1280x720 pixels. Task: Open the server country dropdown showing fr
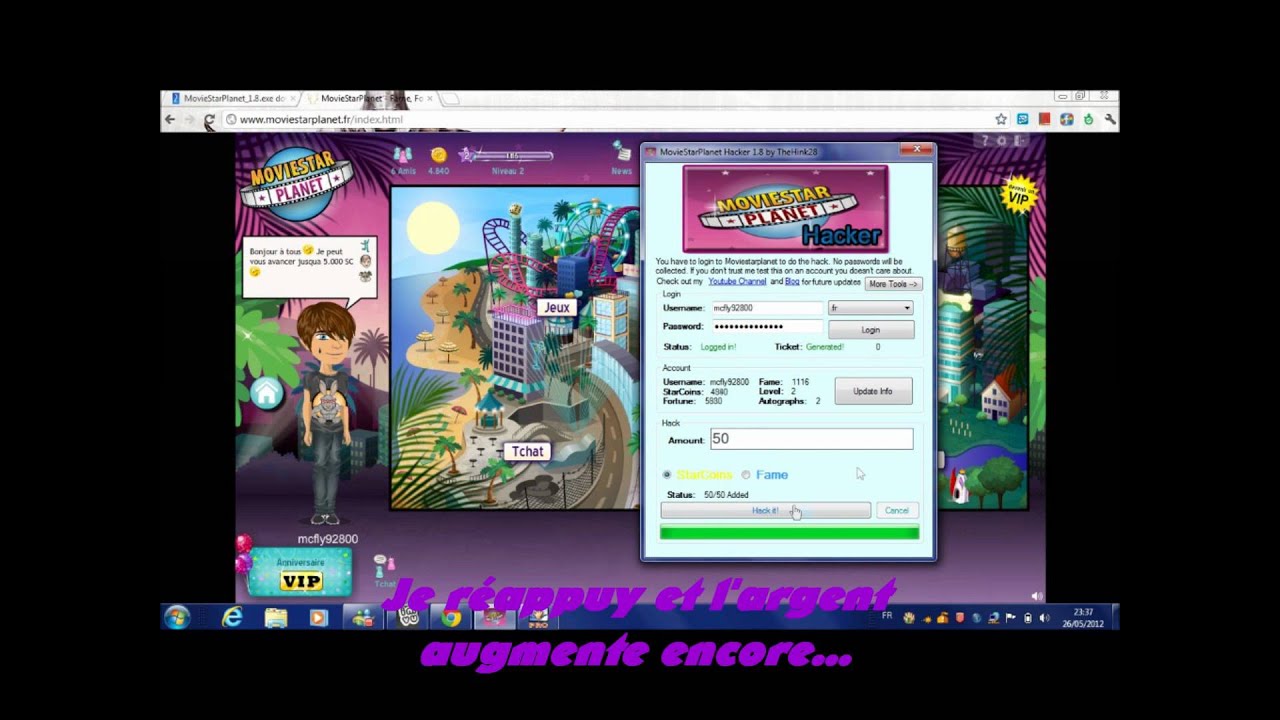point(871,308)
